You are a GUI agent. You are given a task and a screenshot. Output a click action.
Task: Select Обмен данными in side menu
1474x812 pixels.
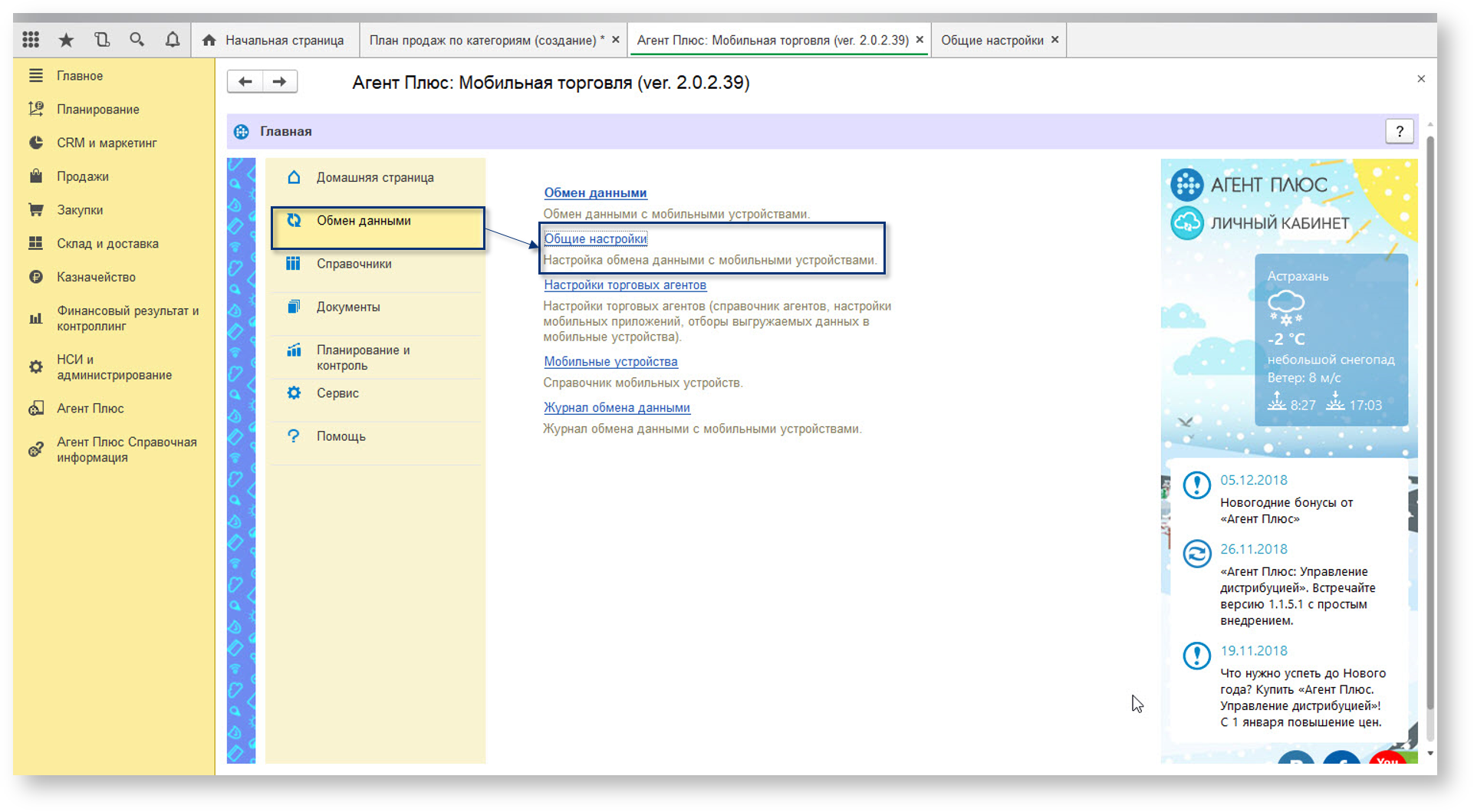pyautogui.click(x=378, y=228)
